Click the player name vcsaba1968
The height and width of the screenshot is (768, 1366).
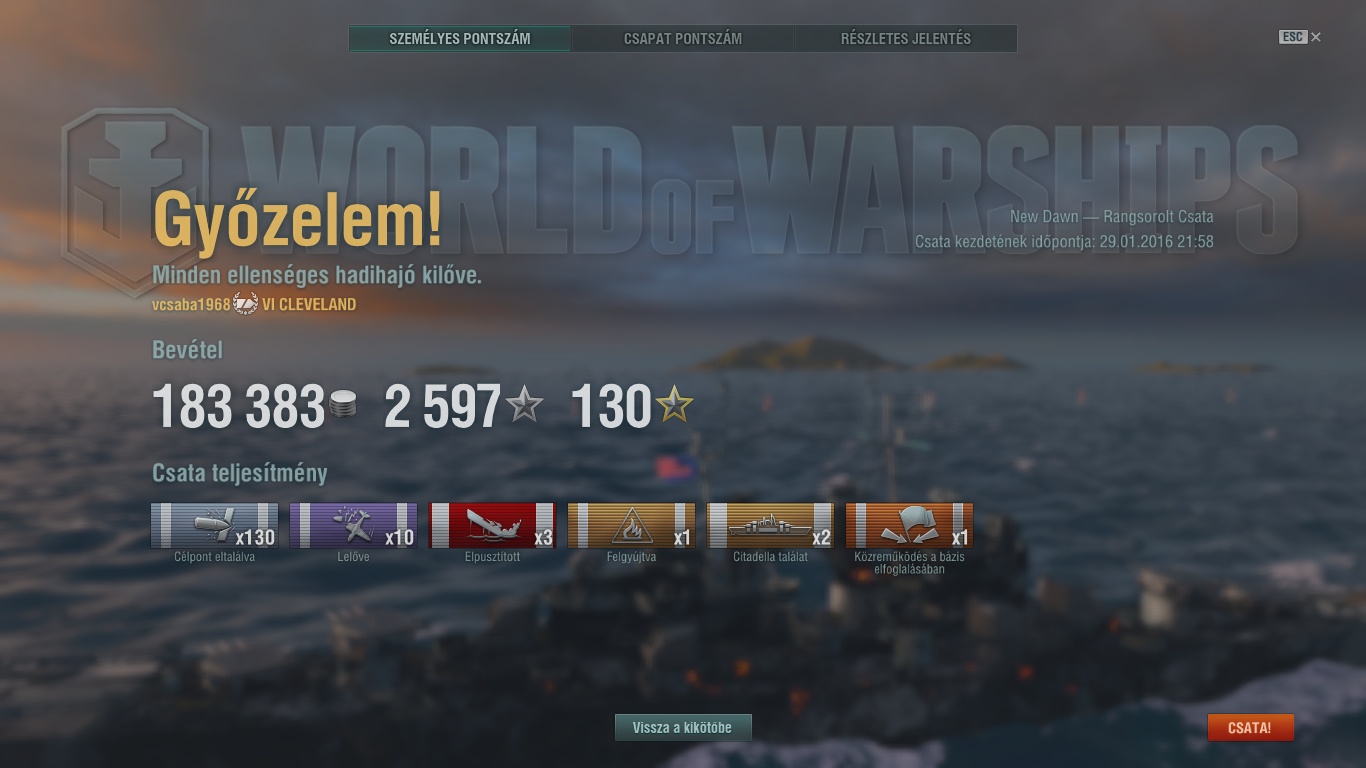(191, 305)
